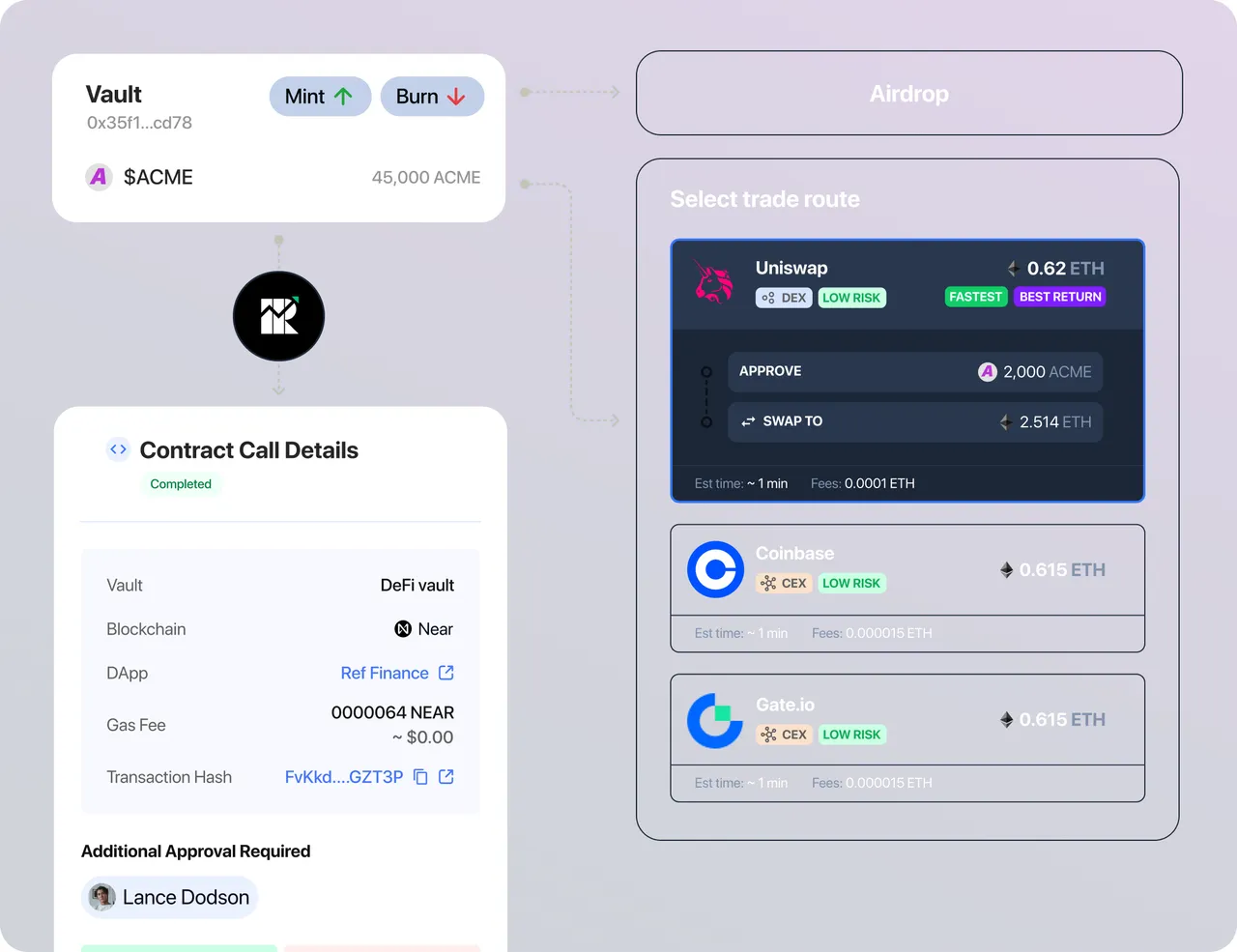Click ETH icon in Gate.io card
The width and height of the screenshot is (1237, 952).
click(x=1006, y=720)
